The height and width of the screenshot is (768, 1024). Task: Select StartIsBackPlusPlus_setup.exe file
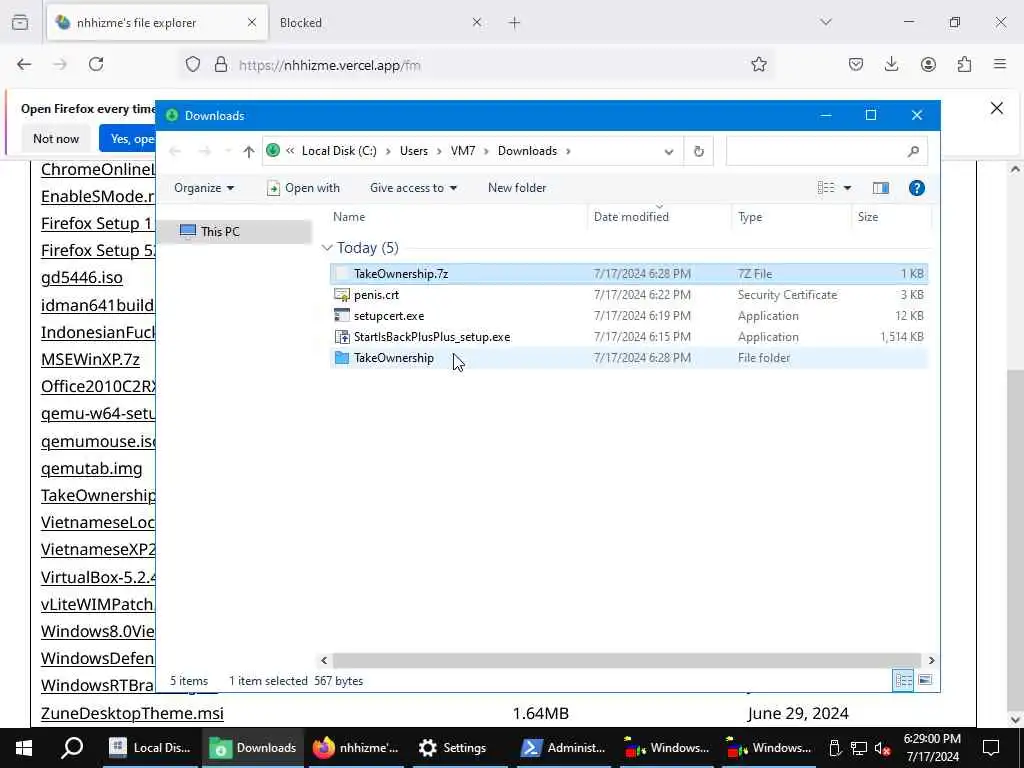coord(628,337)
